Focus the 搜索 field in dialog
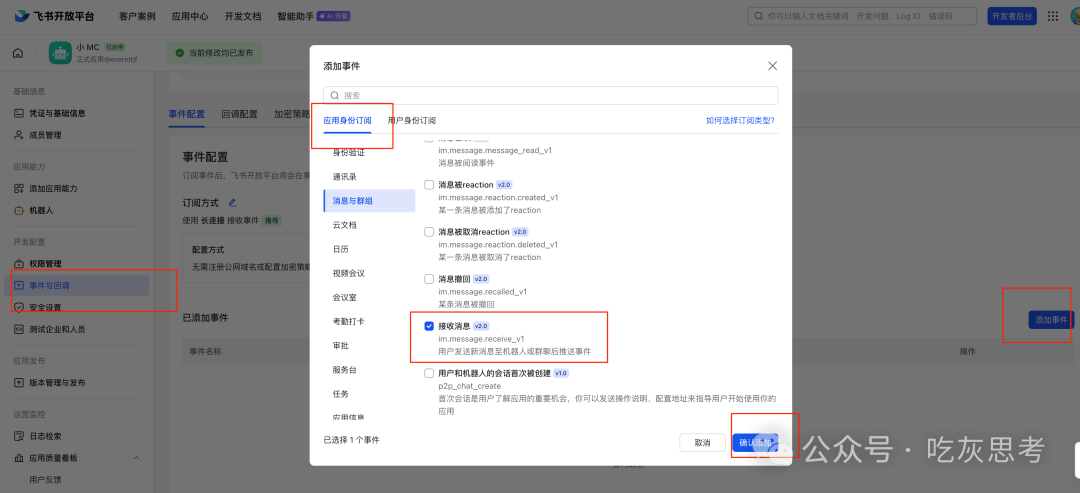Viewport: 1080px width, 493px height. click(551, 96)
